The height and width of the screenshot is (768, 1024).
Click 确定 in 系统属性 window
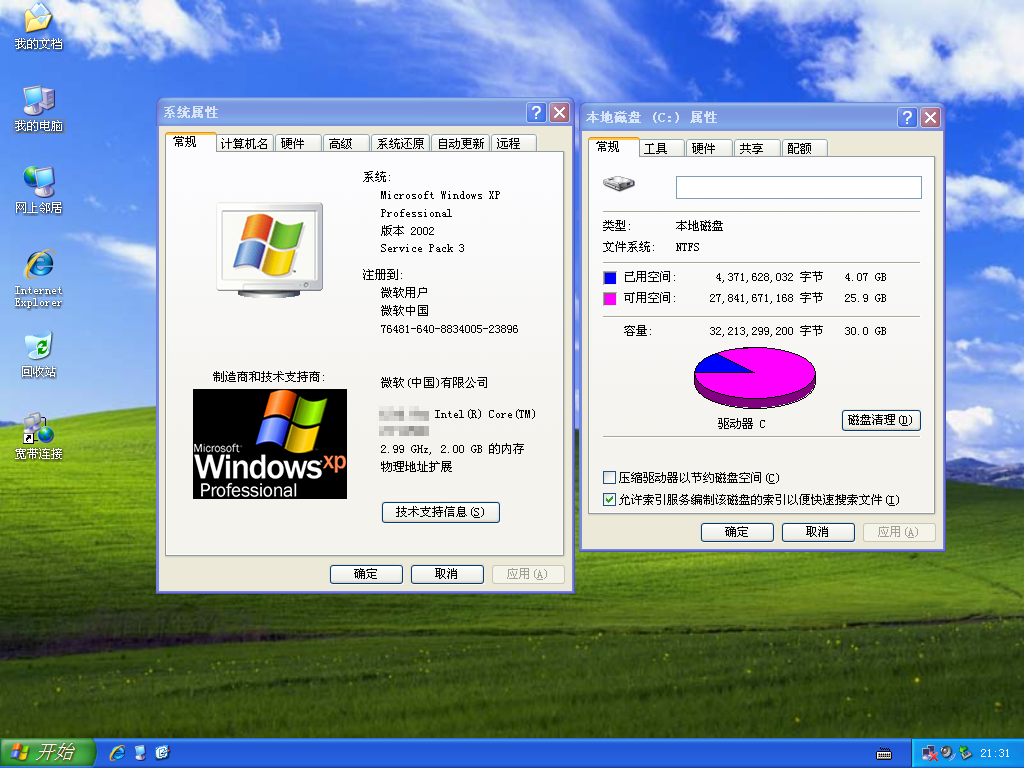(366, 574)
